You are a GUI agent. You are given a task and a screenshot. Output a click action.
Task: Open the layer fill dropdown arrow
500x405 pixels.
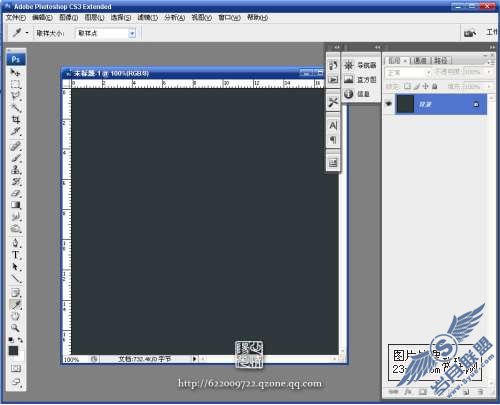click(x=489, y=86)
